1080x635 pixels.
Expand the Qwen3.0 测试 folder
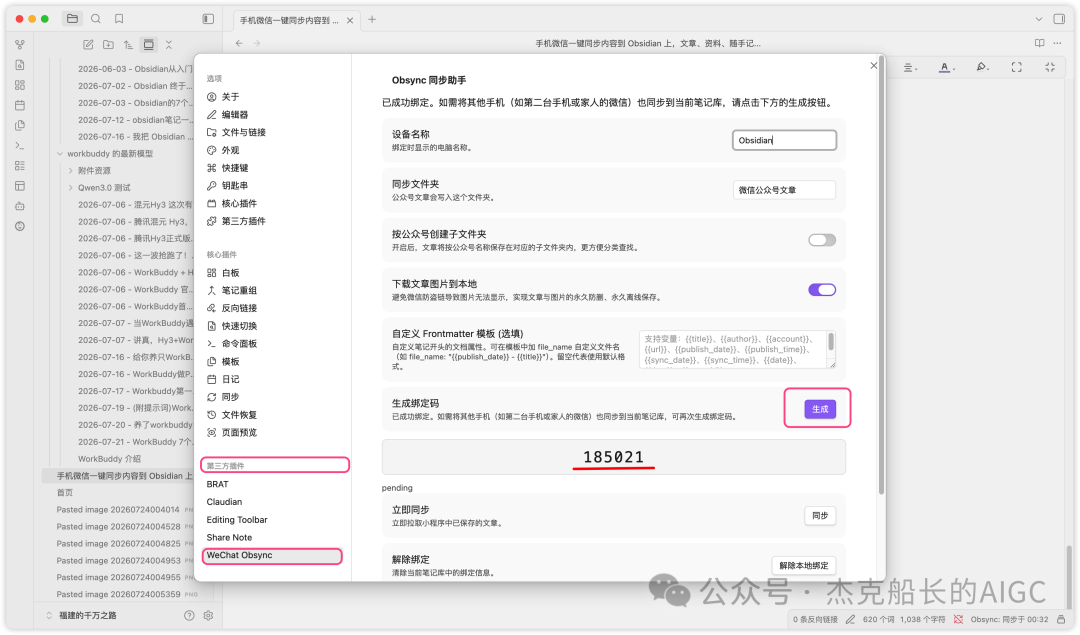70,187
